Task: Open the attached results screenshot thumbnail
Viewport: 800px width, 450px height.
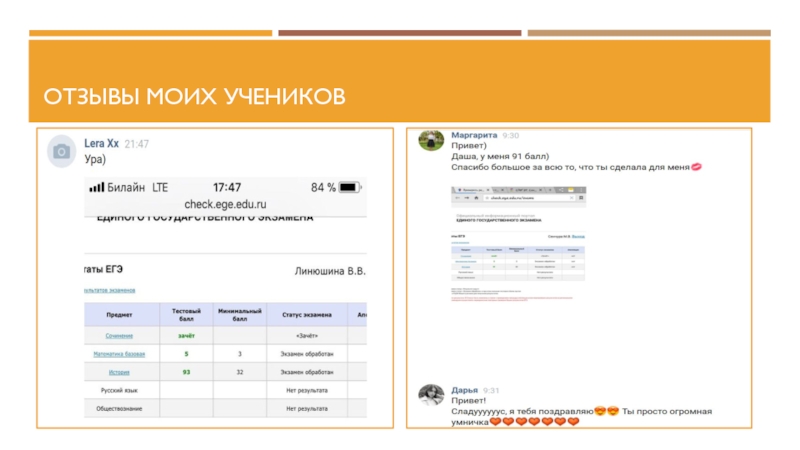Action: click(518, 244)
